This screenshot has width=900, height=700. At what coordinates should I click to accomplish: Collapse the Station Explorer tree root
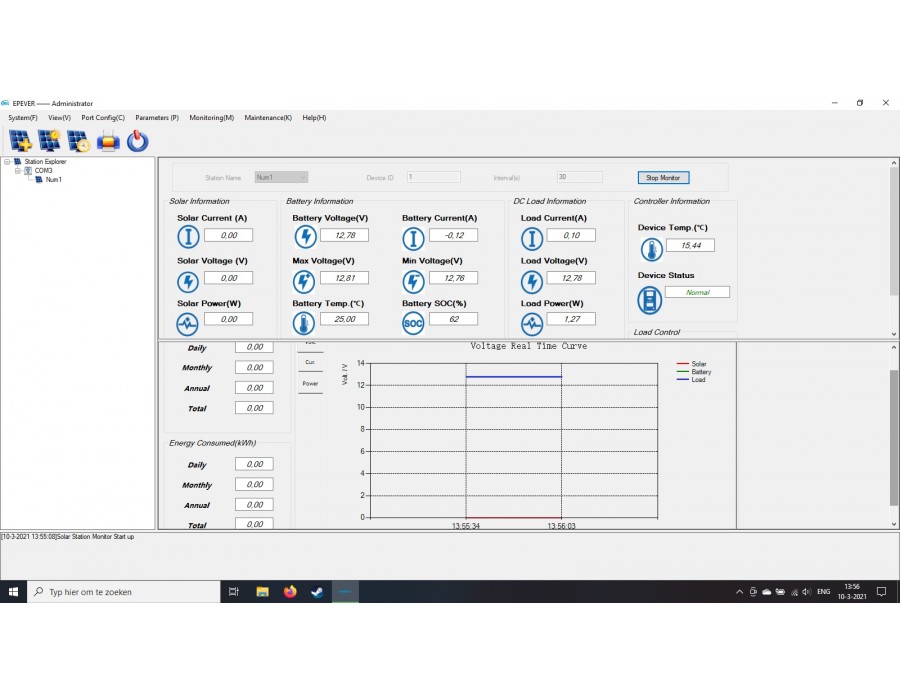[x=7, y=161]
